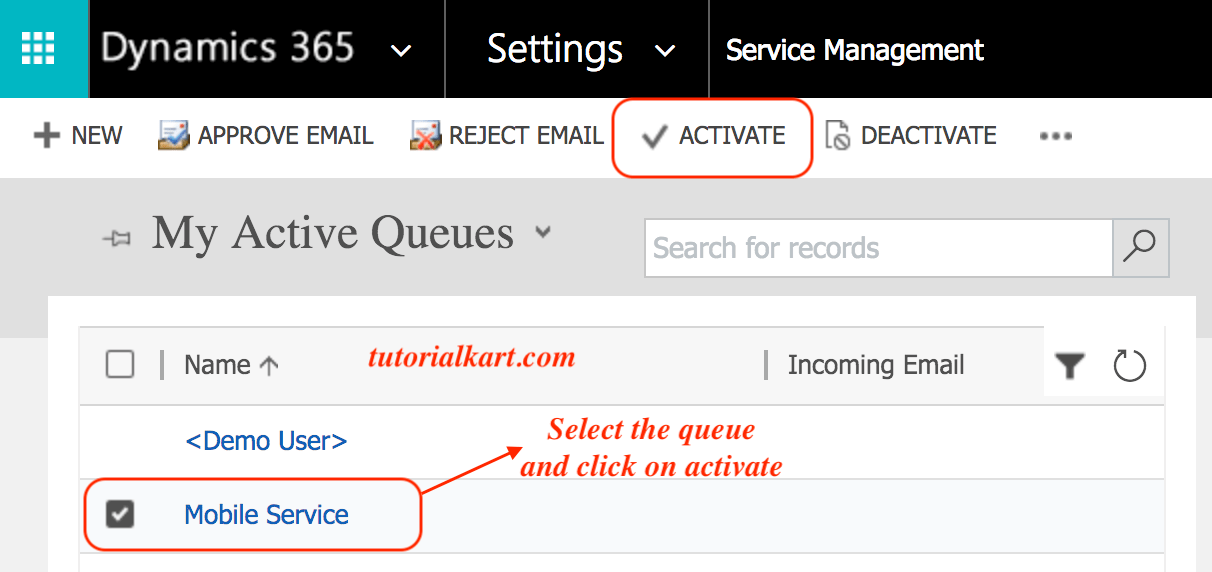Click the Reject Email button
The height and width of the screenshot is (572, 1212).
(507, 136)
